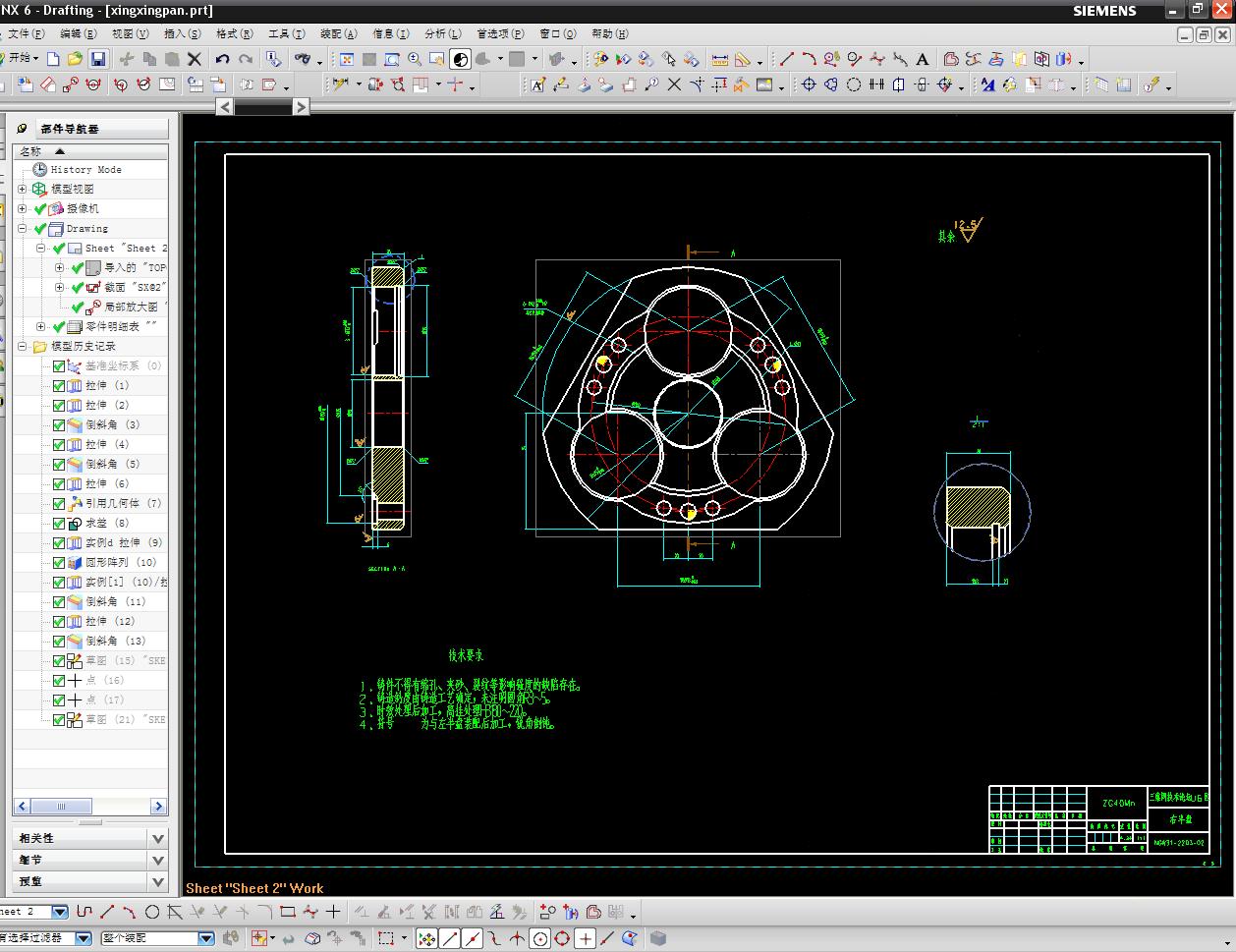Click the section view icon in drawing toolbar
Screen dimensions: 1236x952
pyautogui.click(x=93, y=85)
